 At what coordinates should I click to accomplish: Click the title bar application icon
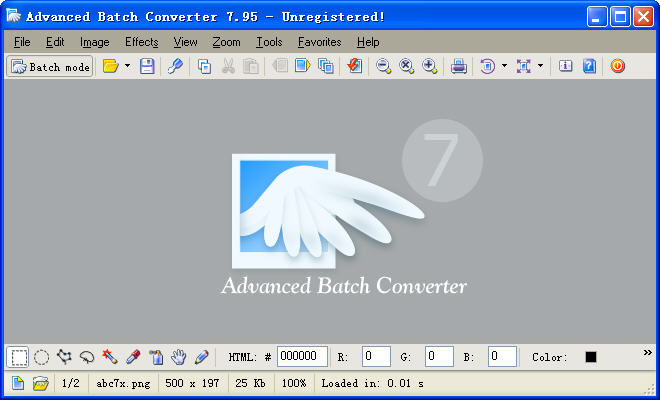(x=13, y=16)
